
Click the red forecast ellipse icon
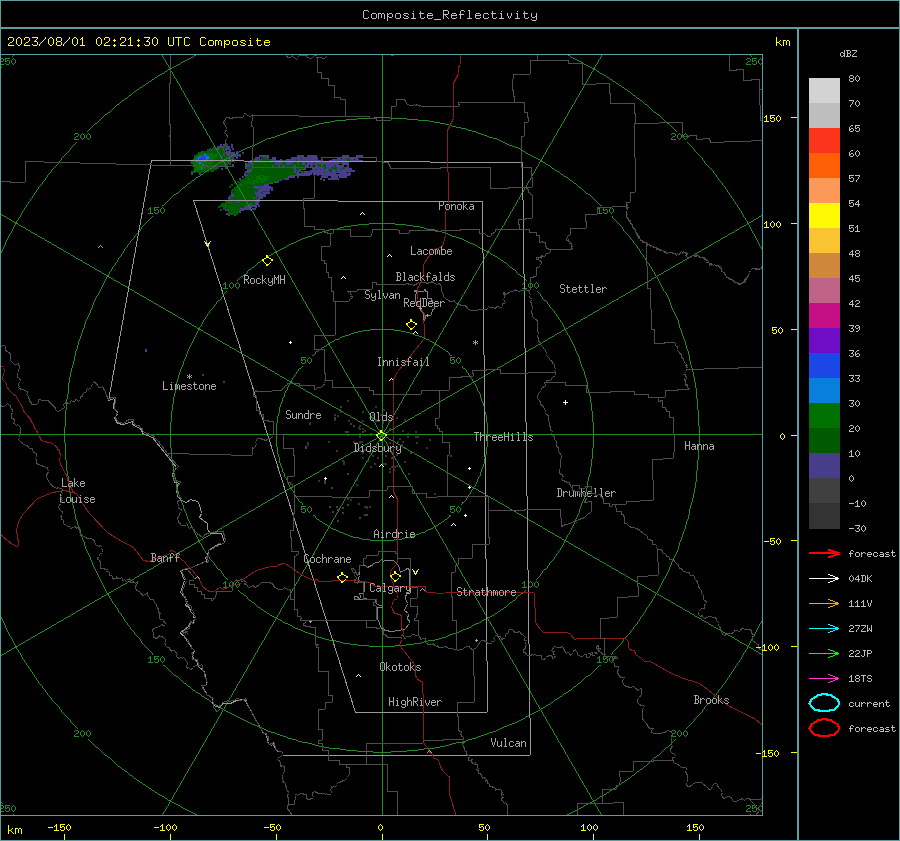(824, 728)
